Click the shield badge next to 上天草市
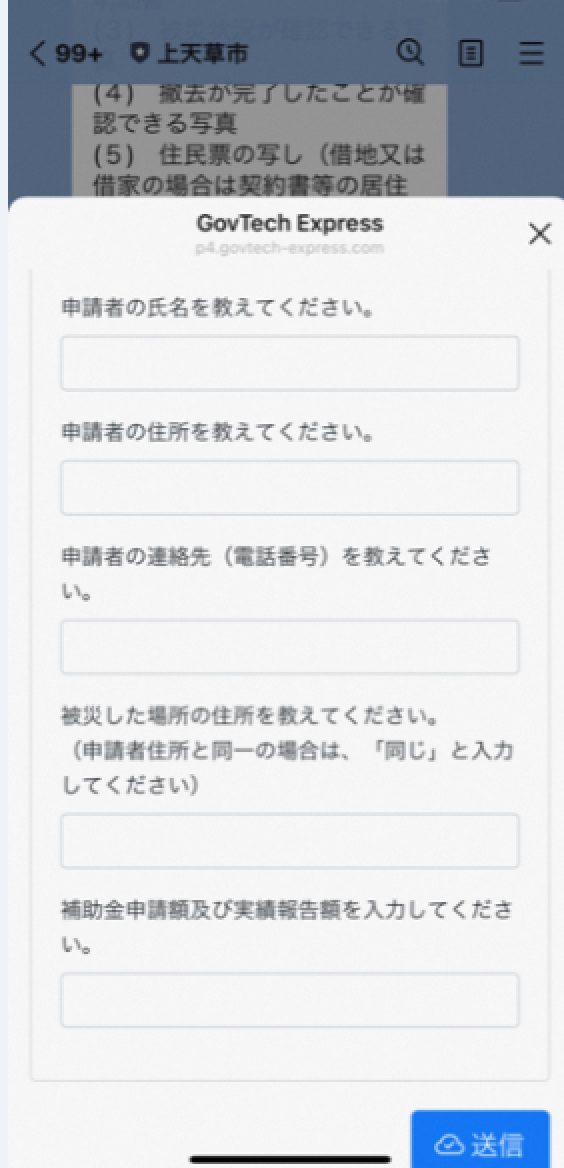The width and height of the screenshot is (564, 1168). point(138,53)
